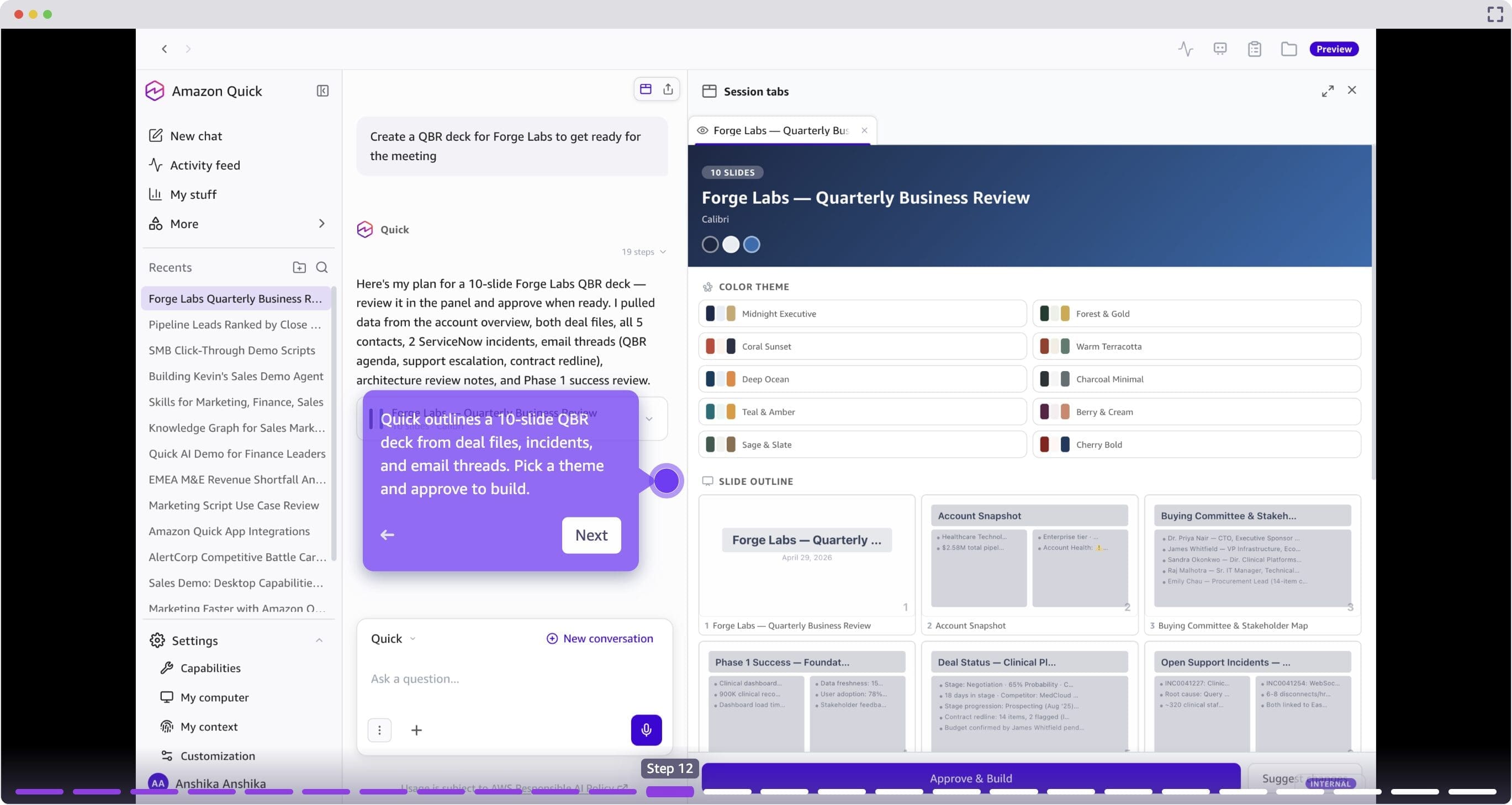Collapse the Settings section chevron
The width and height of the screenshot is (1512, 805).
(x=319, y=640)
